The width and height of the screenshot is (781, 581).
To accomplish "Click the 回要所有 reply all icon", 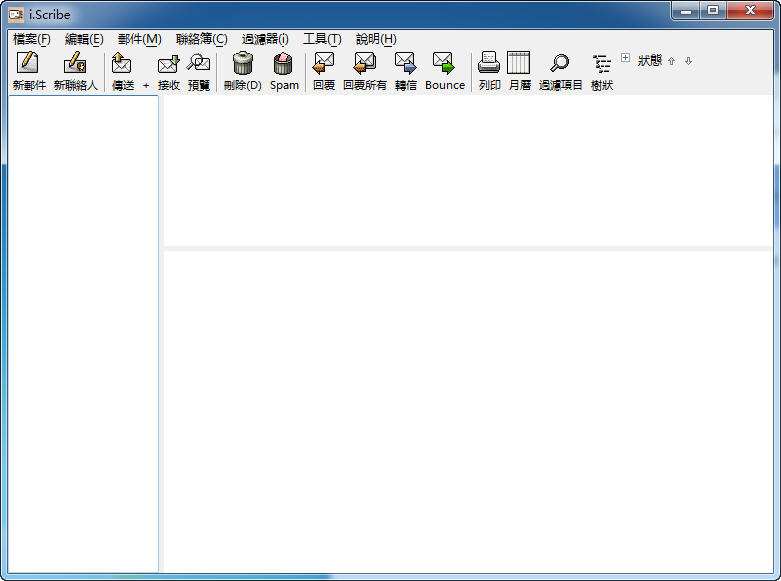I will click(x=365, y=63).
